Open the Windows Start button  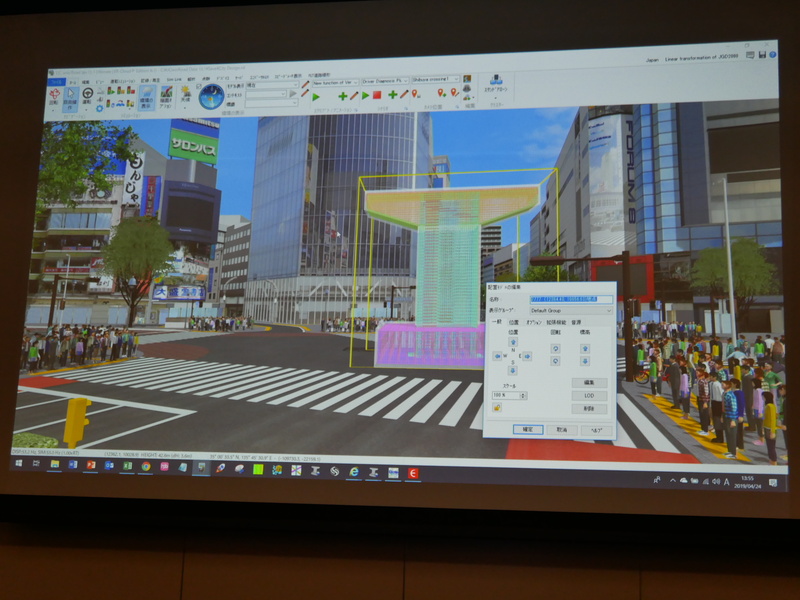tap(18, 463)
